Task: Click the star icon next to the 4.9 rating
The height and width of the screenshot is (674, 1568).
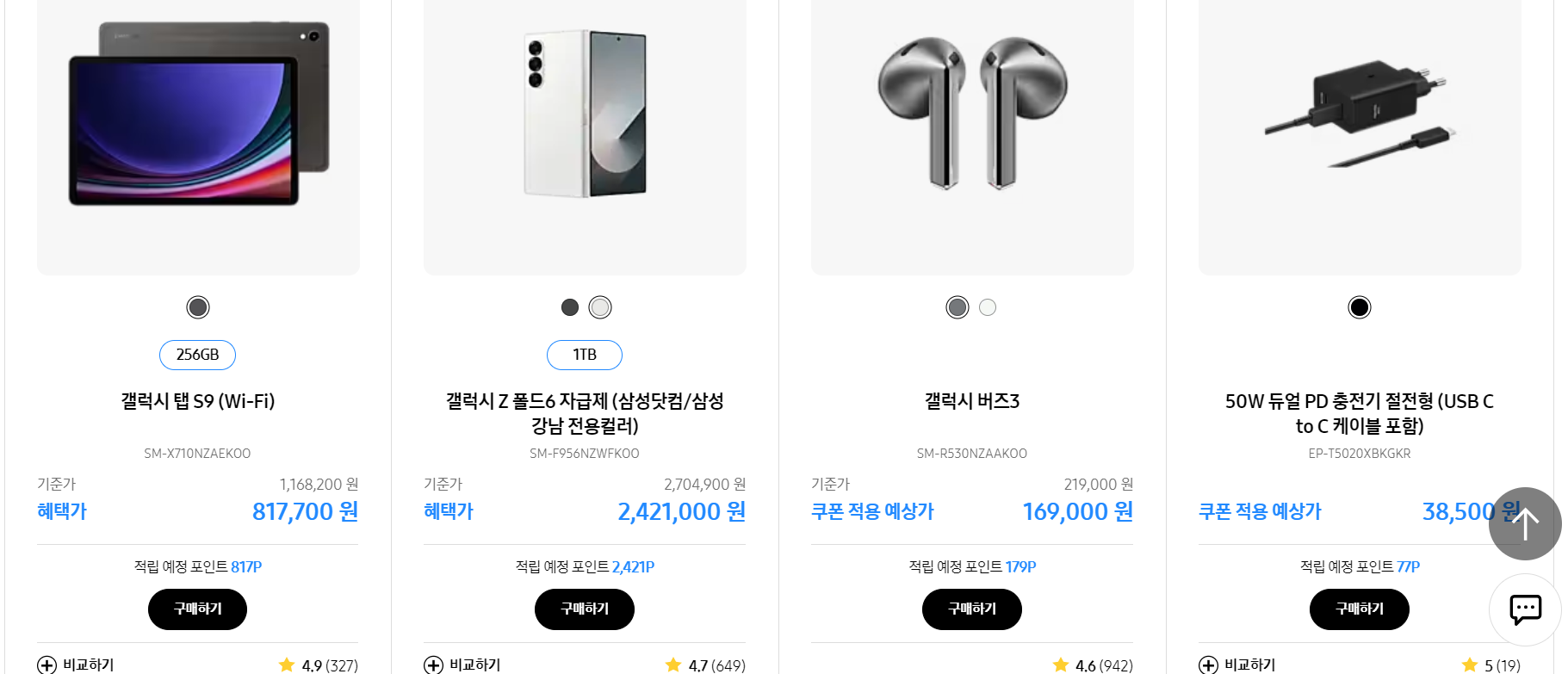Action: click(287, 664)
